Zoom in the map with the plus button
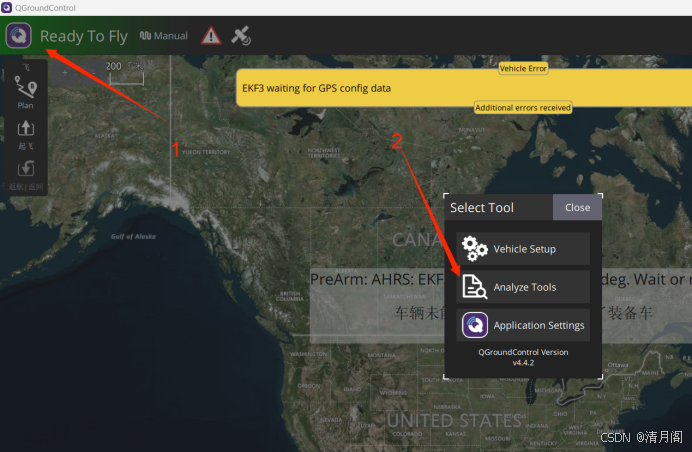692x452 pixels. click(65, 73)
